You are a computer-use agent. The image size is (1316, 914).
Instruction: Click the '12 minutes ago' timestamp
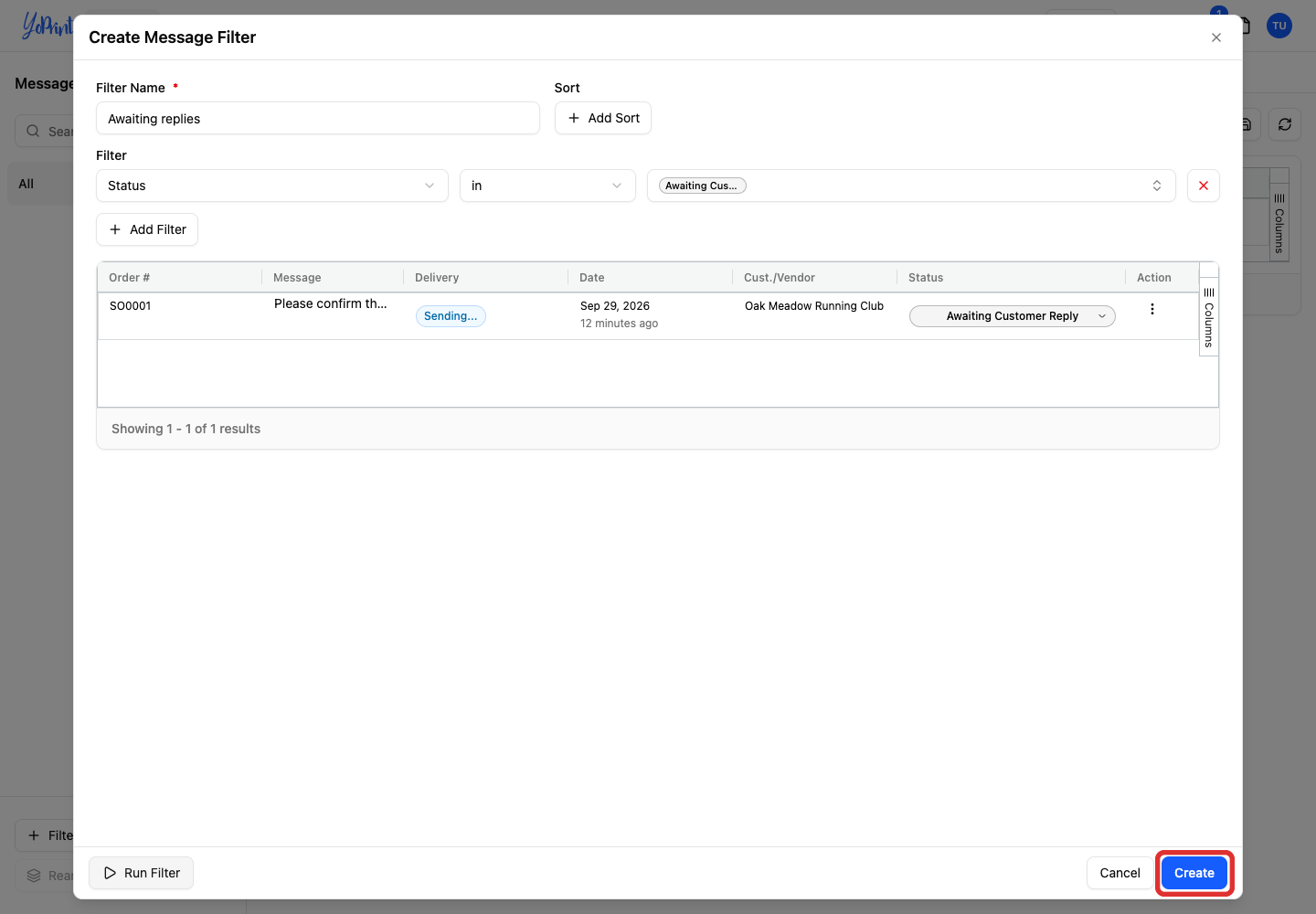(620, 324)
